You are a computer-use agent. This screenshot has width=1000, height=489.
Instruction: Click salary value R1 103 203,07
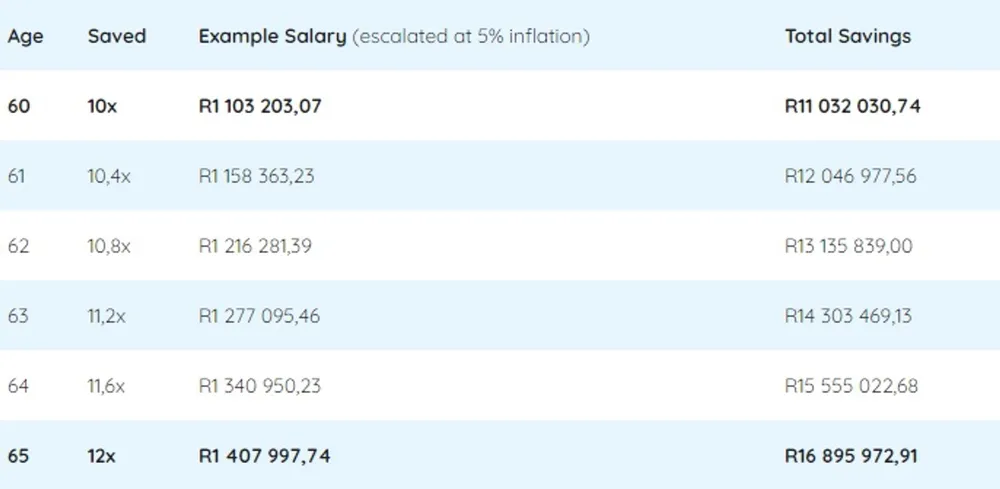(260, 106)
